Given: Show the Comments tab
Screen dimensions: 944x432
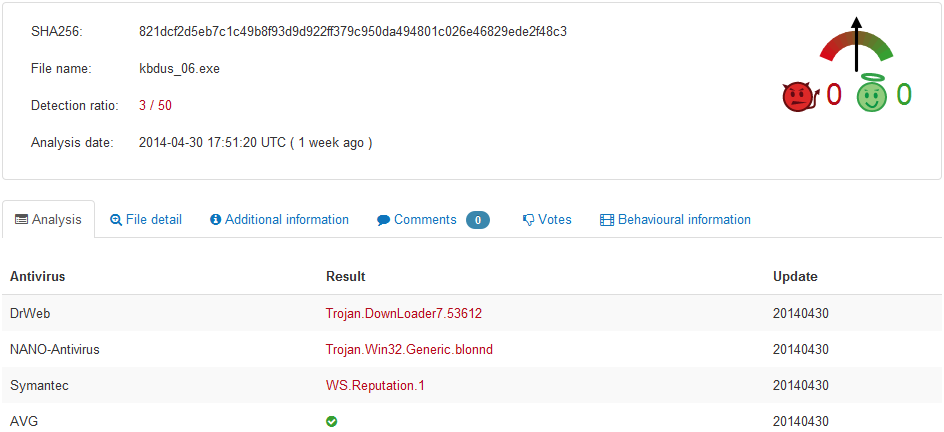Looking at the screenshot, I should pyautogui.click(x=433, y=220).
